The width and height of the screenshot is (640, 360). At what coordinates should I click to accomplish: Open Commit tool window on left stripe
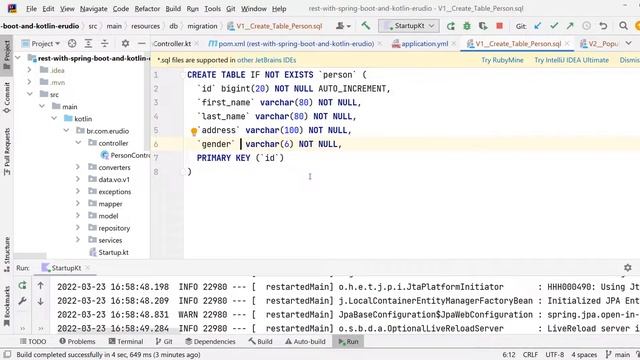(x=7, y=97)
